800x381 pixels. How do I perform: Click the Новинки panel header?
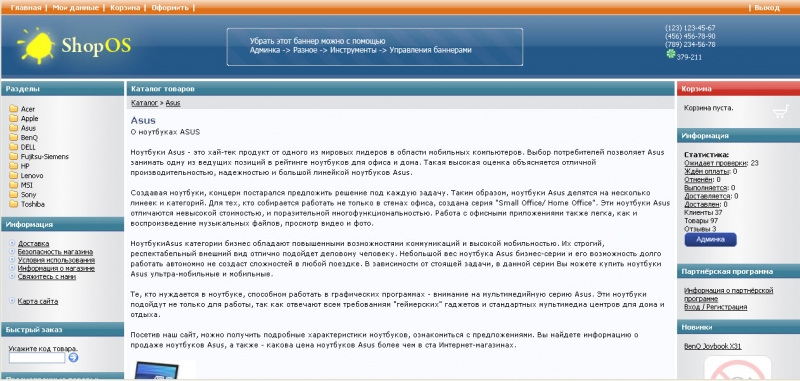pos(738,327)
